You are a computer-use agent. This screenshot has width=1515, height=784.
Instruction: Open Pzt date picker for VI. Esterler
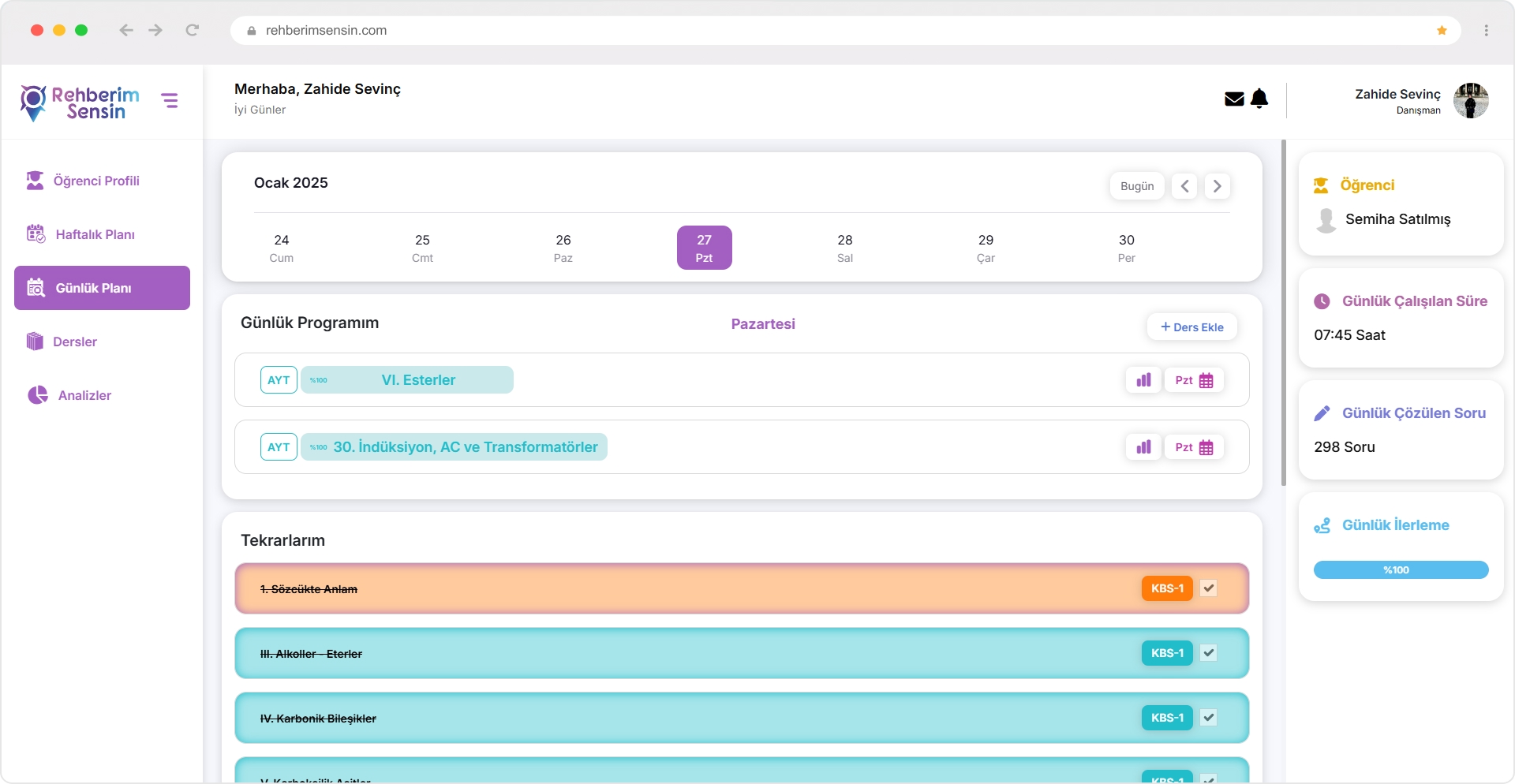coord(1194,380)
